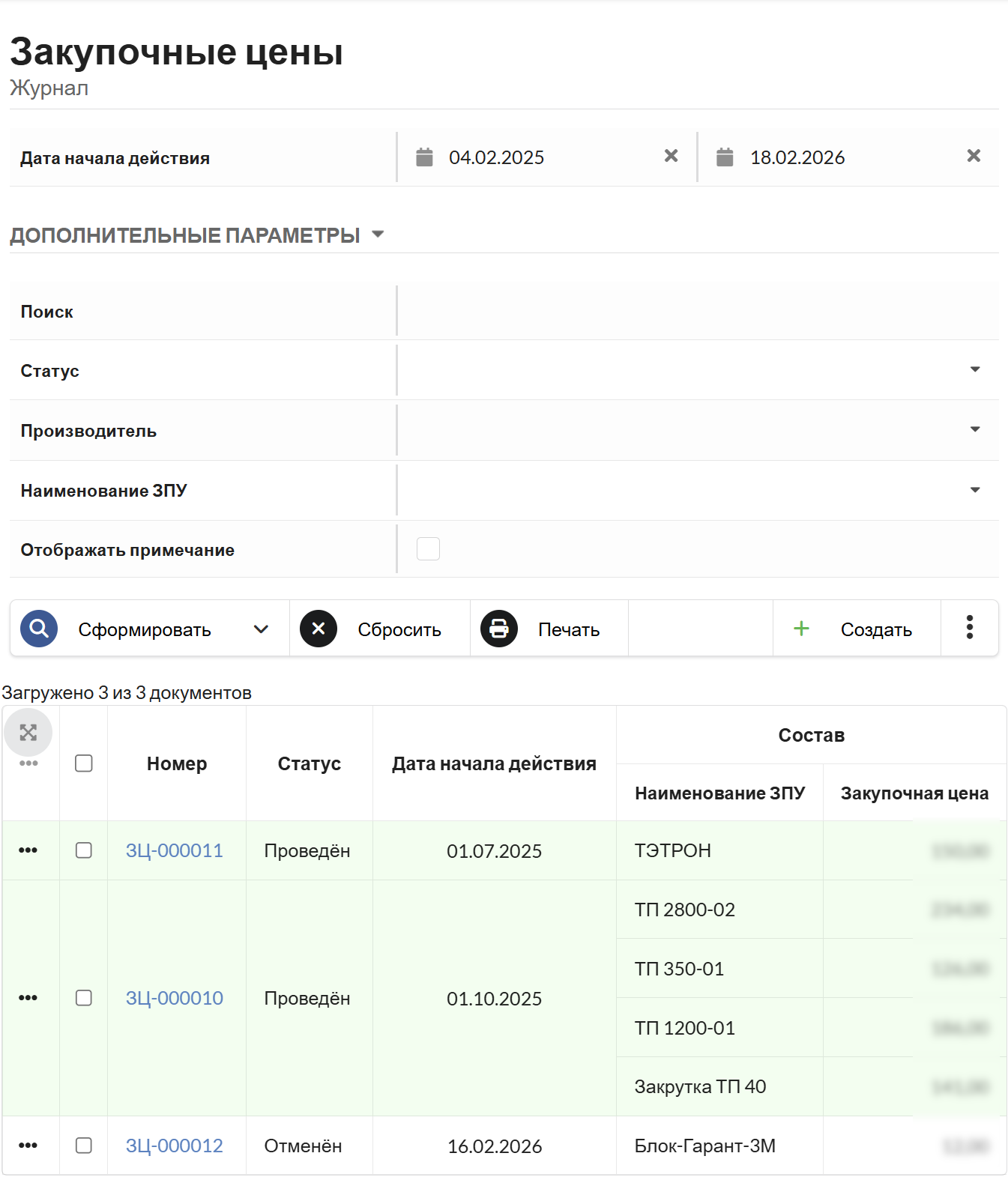Click the Дата начала действия column header
This screenshot has width=1008, height=1180.
[495, 763]
